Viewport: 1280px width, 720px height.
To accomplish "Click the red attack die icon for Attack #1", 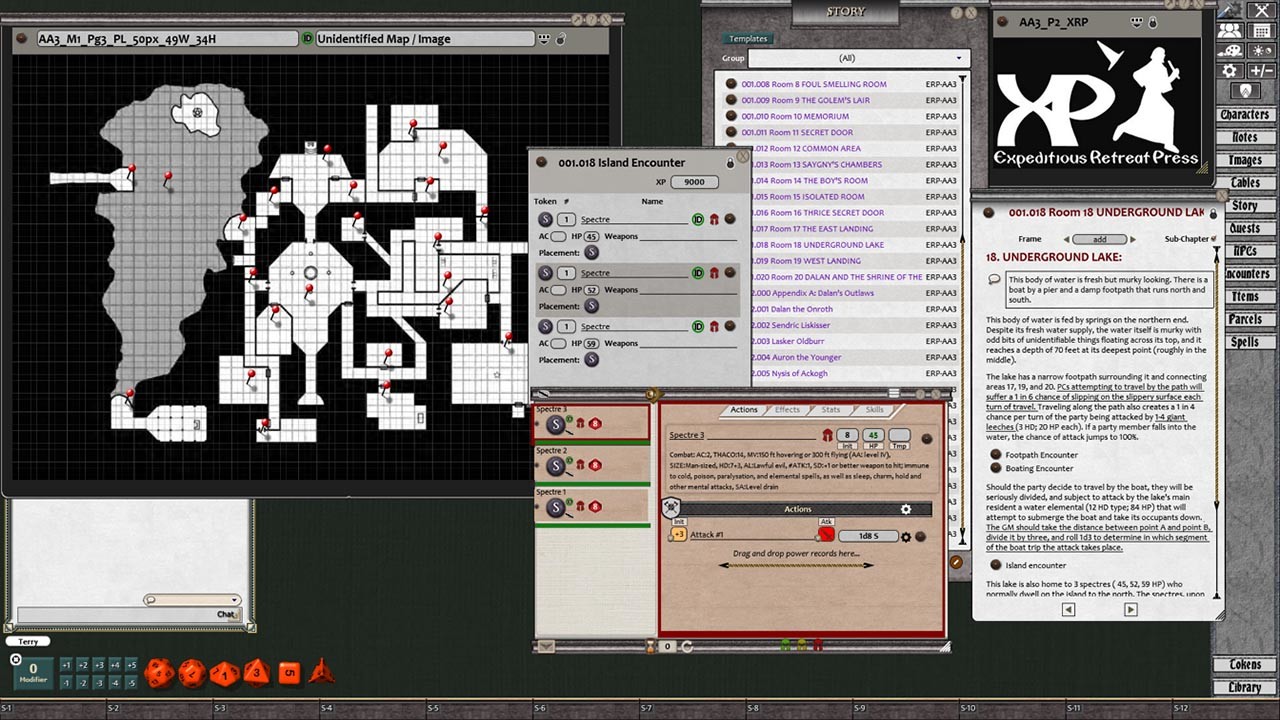I will coord(825,535).
